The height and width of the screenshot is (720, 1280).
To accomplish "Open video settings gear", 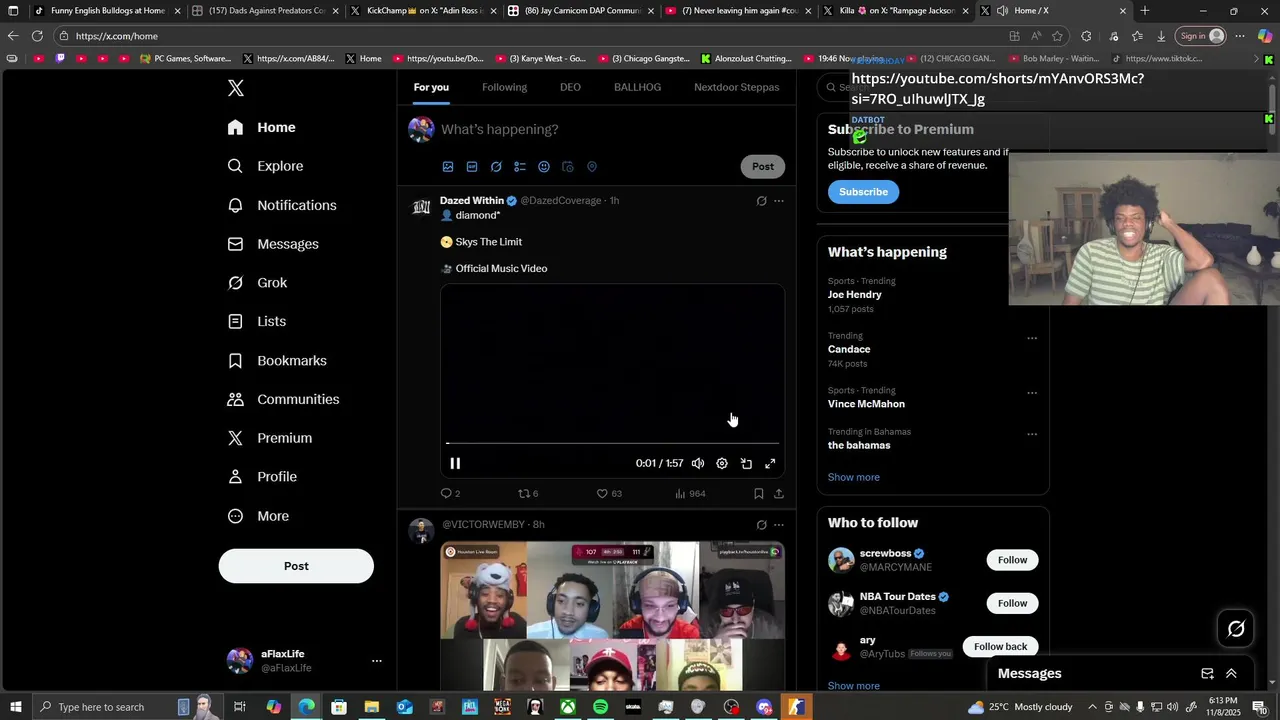I will [x=722, y=464].
